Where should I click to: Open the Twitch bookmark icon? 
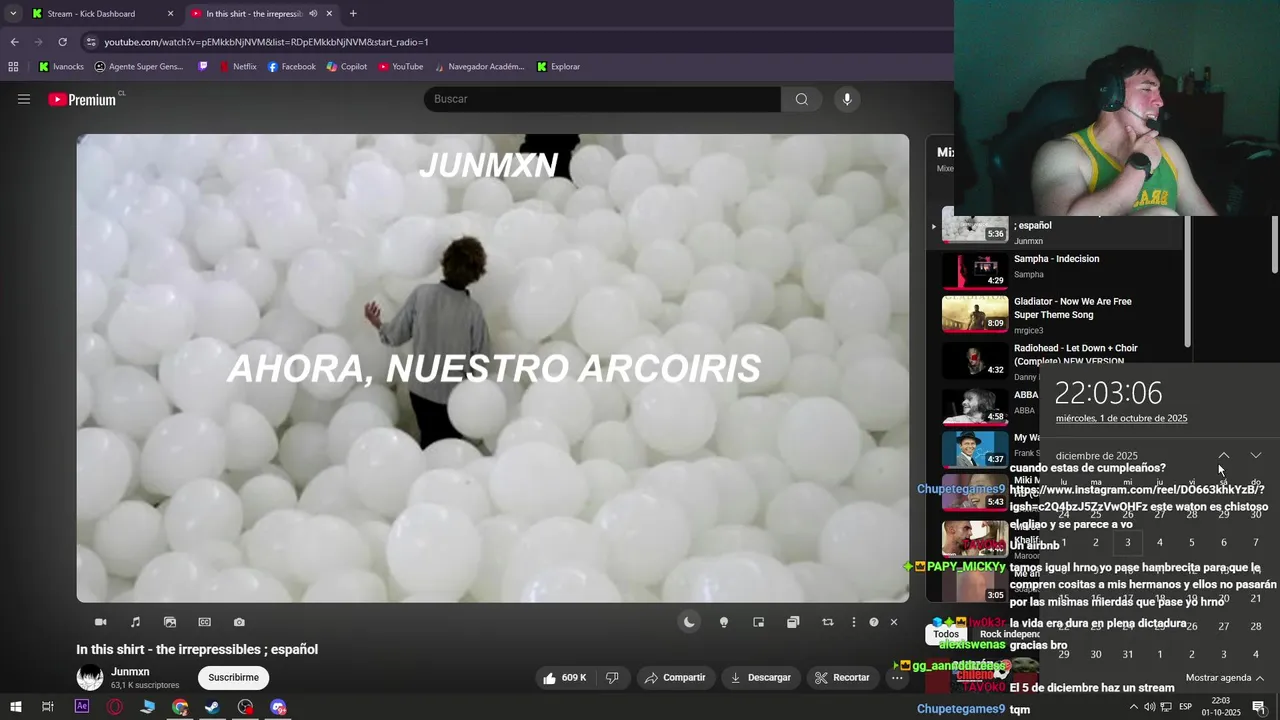coord(204,67)
